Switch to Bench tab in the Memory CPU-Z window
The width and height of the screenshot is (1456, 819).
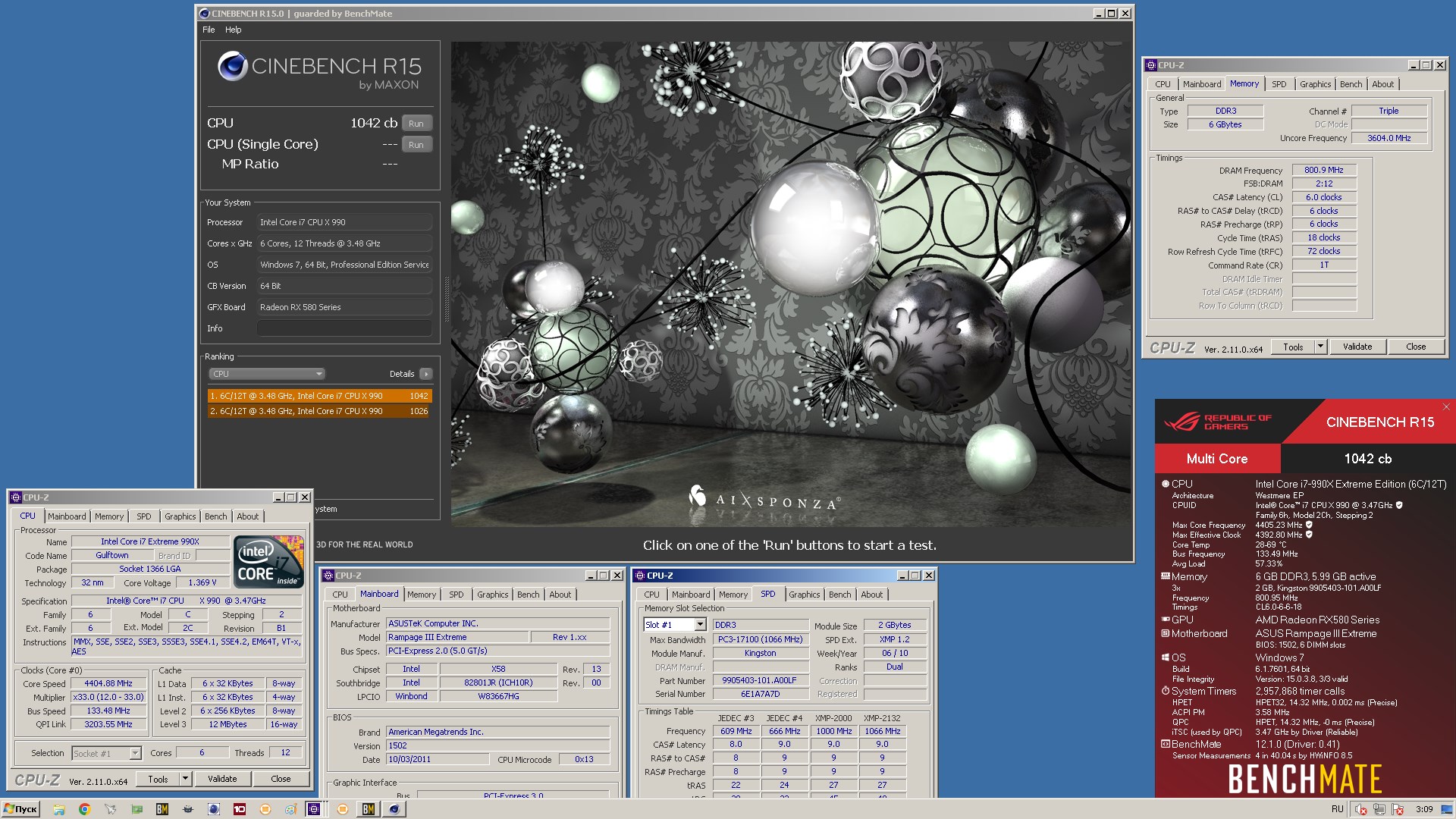click(1351, 84)
